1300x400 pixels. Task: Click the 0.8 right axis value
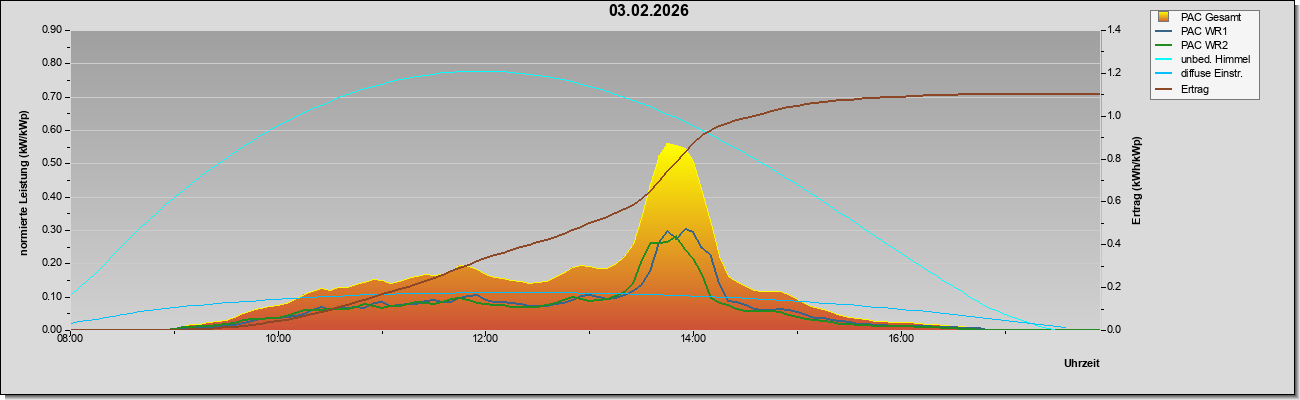pos(1113,158)
